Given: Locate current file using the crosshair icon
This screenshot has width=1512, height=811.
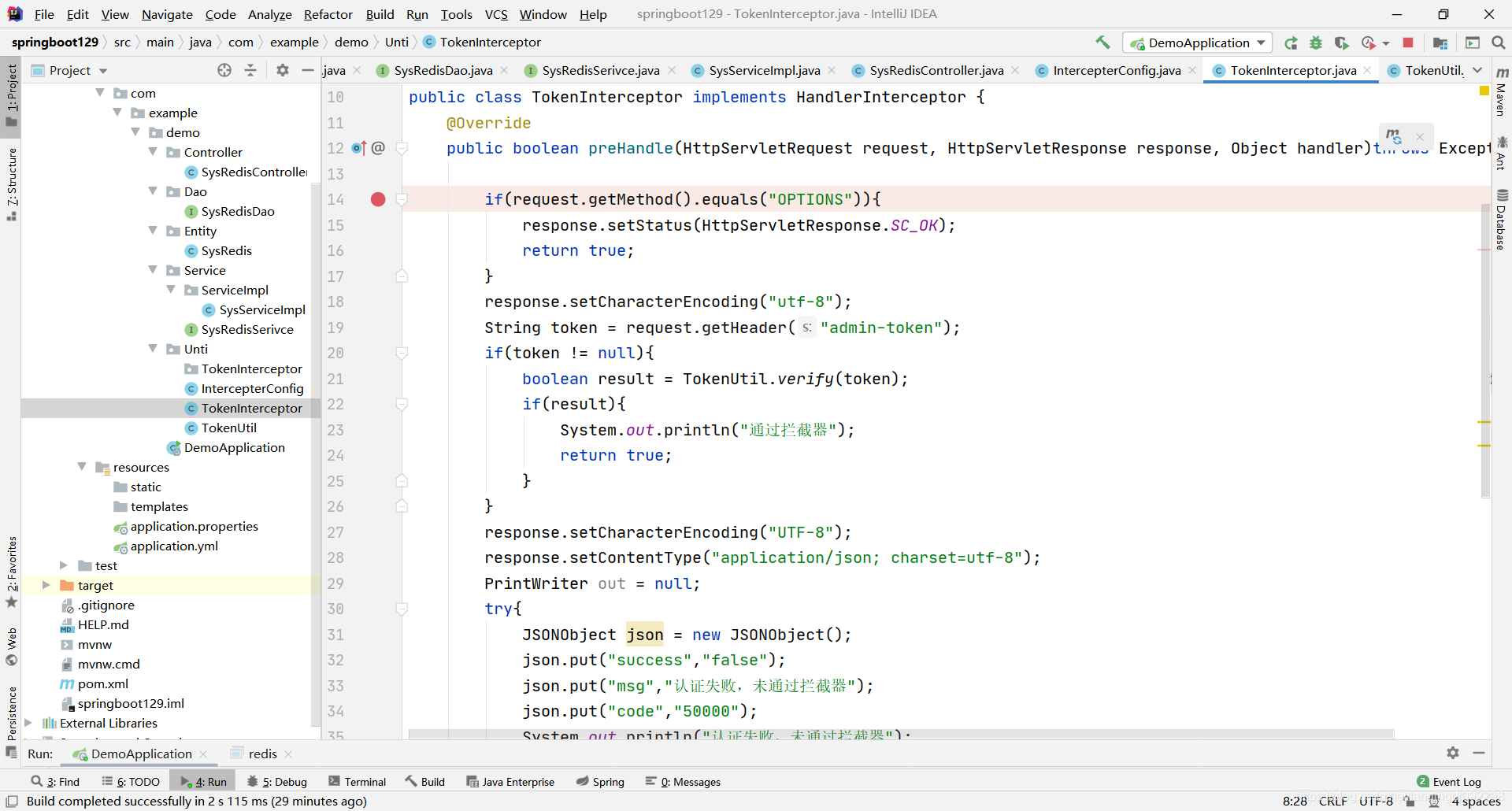Looking at the screenshot, I should coord(224,70).
